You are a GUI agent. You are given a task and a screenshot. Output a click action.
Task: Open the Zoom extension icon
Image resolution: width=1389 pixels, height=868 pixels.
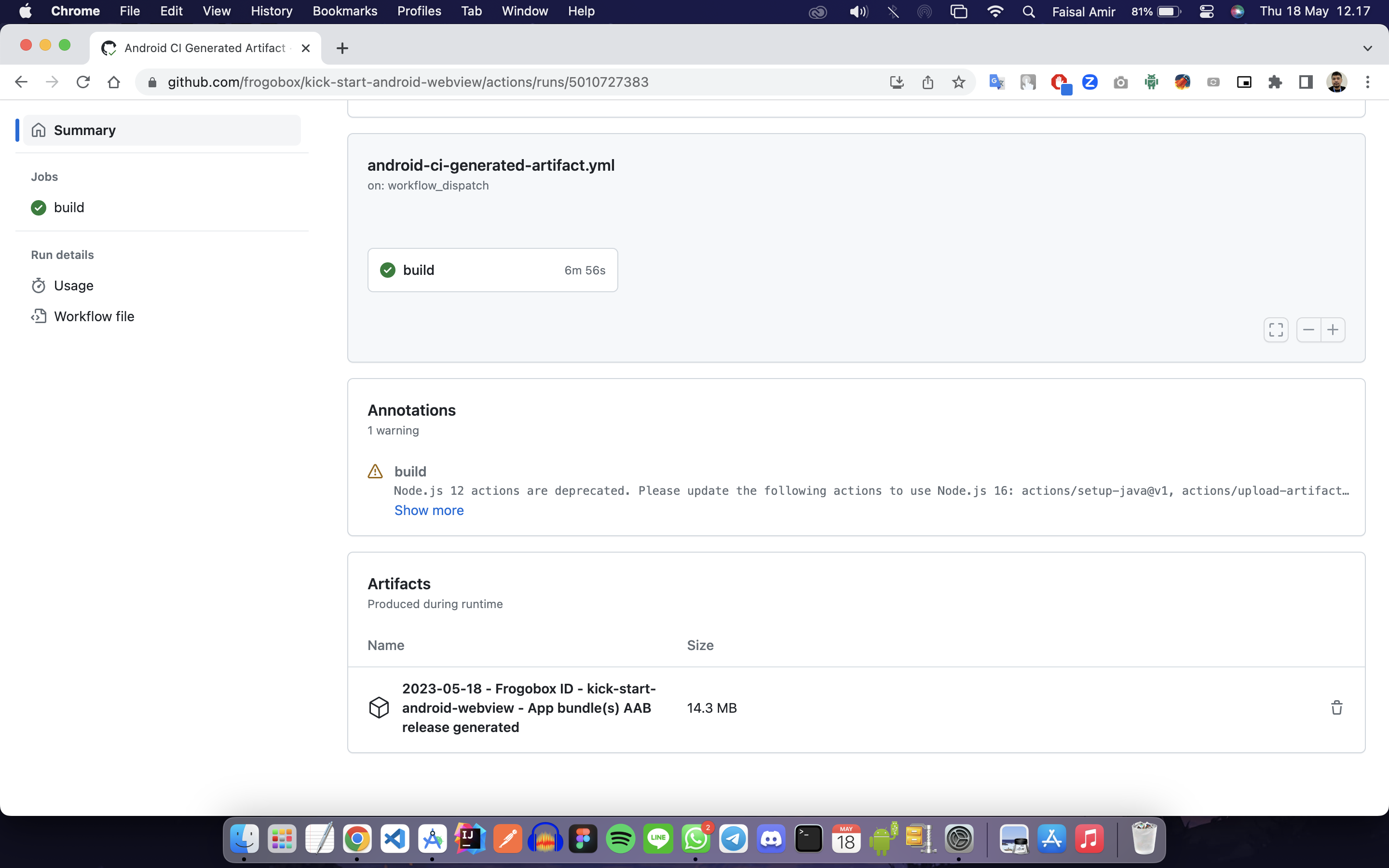pyautogui.click(x=1089, y=82)
